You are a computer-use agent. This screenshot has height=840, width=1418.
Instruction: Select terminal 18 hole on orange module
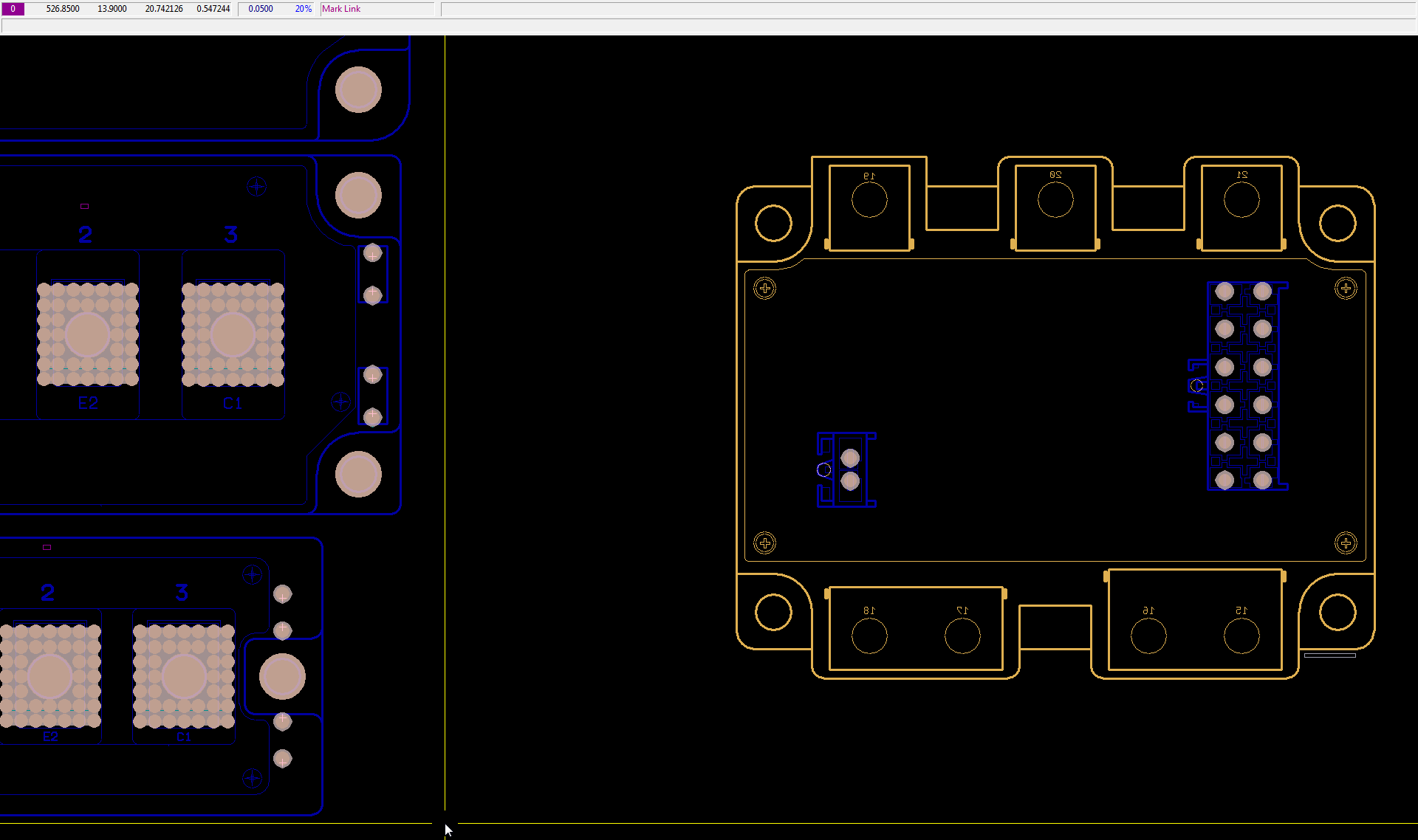click(x=869, y=636)
